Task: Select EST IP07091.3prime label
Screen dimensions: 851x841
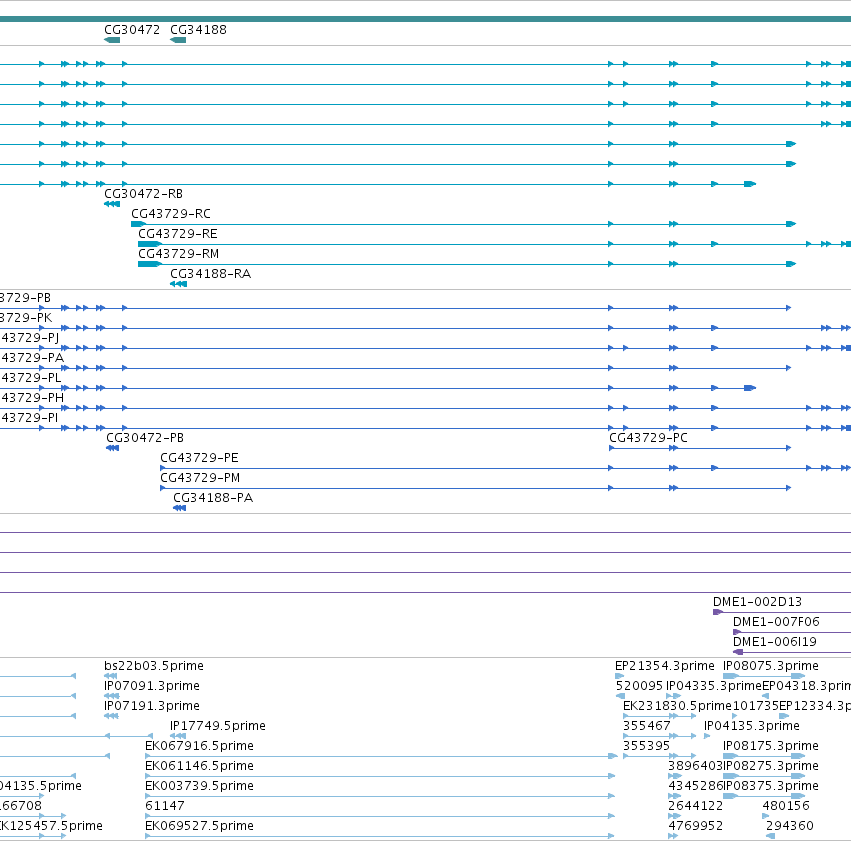Action: pos(151,686)
